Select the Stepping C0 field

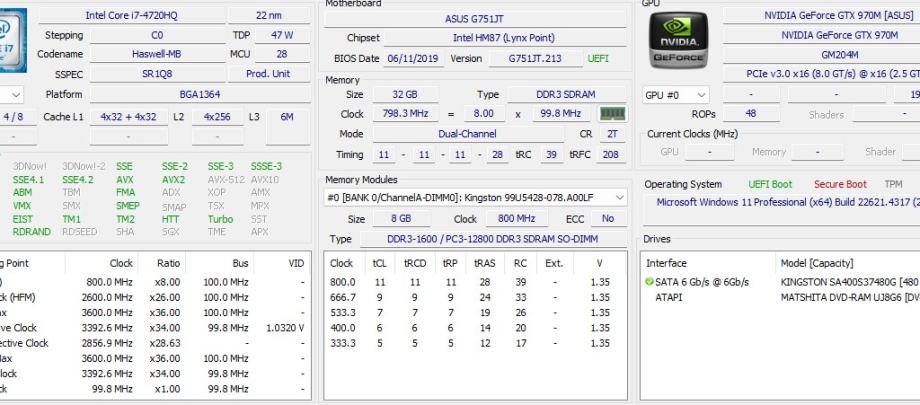[x=157, y=35]
